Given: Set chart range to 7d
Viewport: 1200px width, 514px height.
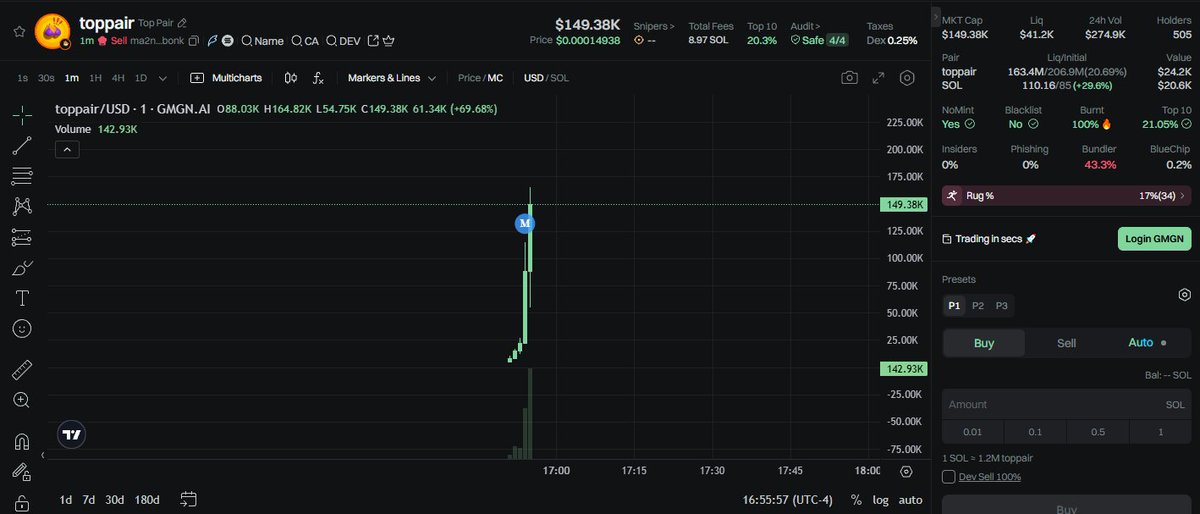Looking at the screenshot, I should click(89, 499).
